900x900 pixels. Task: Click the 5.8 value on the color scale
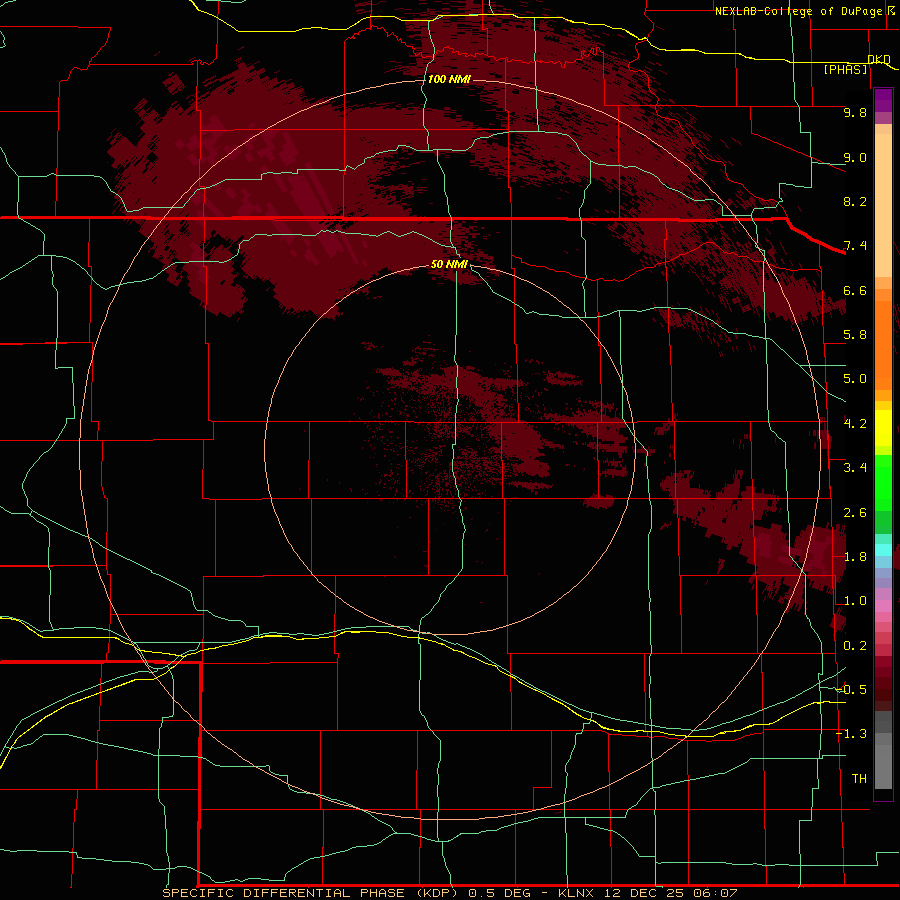pos(855,335)
